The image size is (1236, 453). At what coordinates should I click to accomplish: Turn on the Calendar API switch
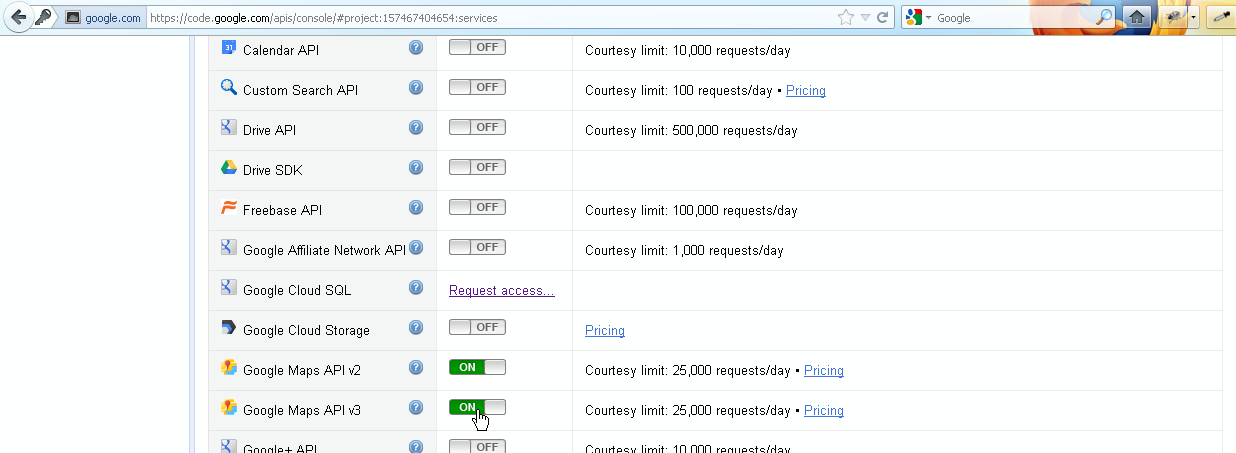[477, 47]
